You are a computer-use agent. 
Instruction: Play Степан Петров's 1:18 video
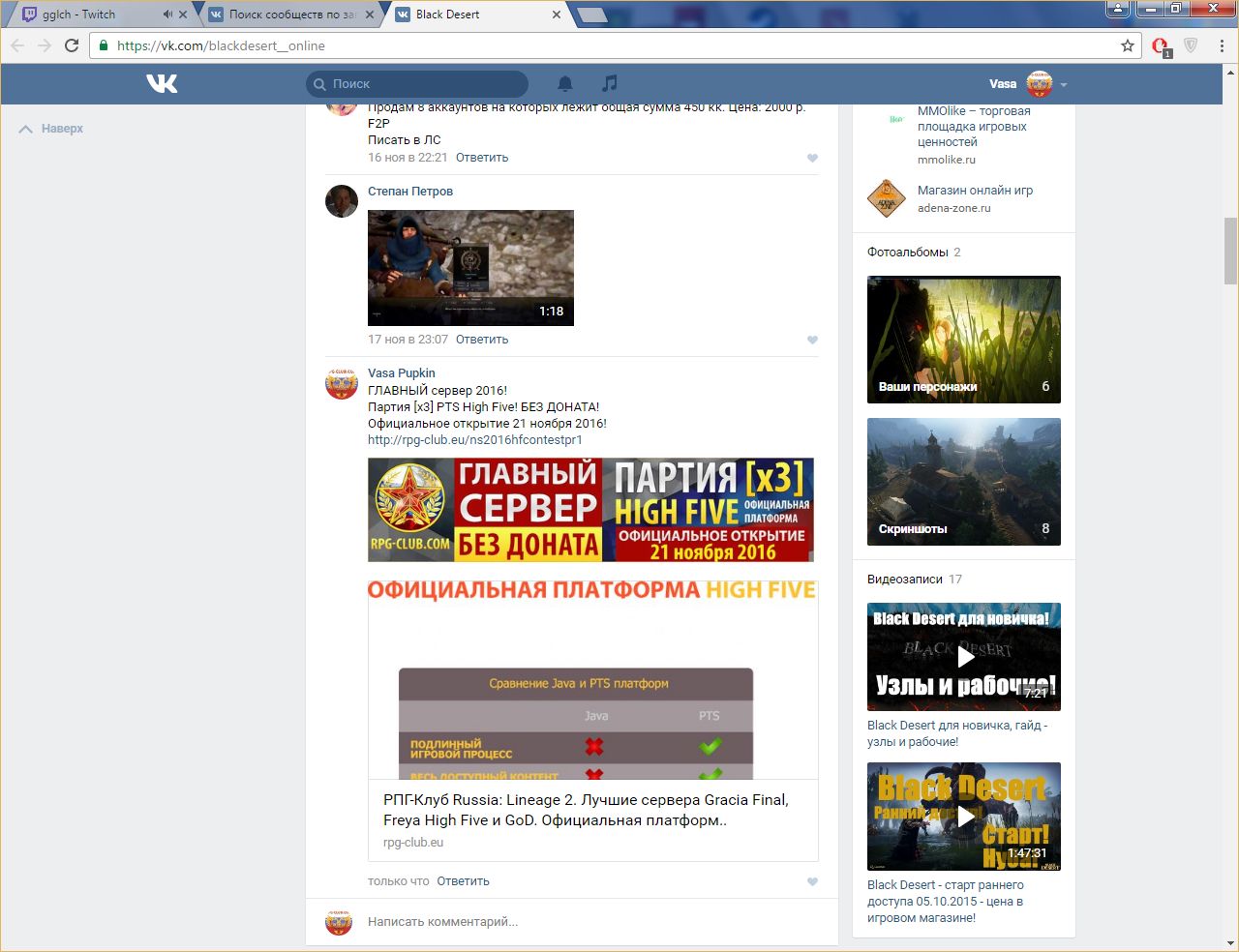470,268
